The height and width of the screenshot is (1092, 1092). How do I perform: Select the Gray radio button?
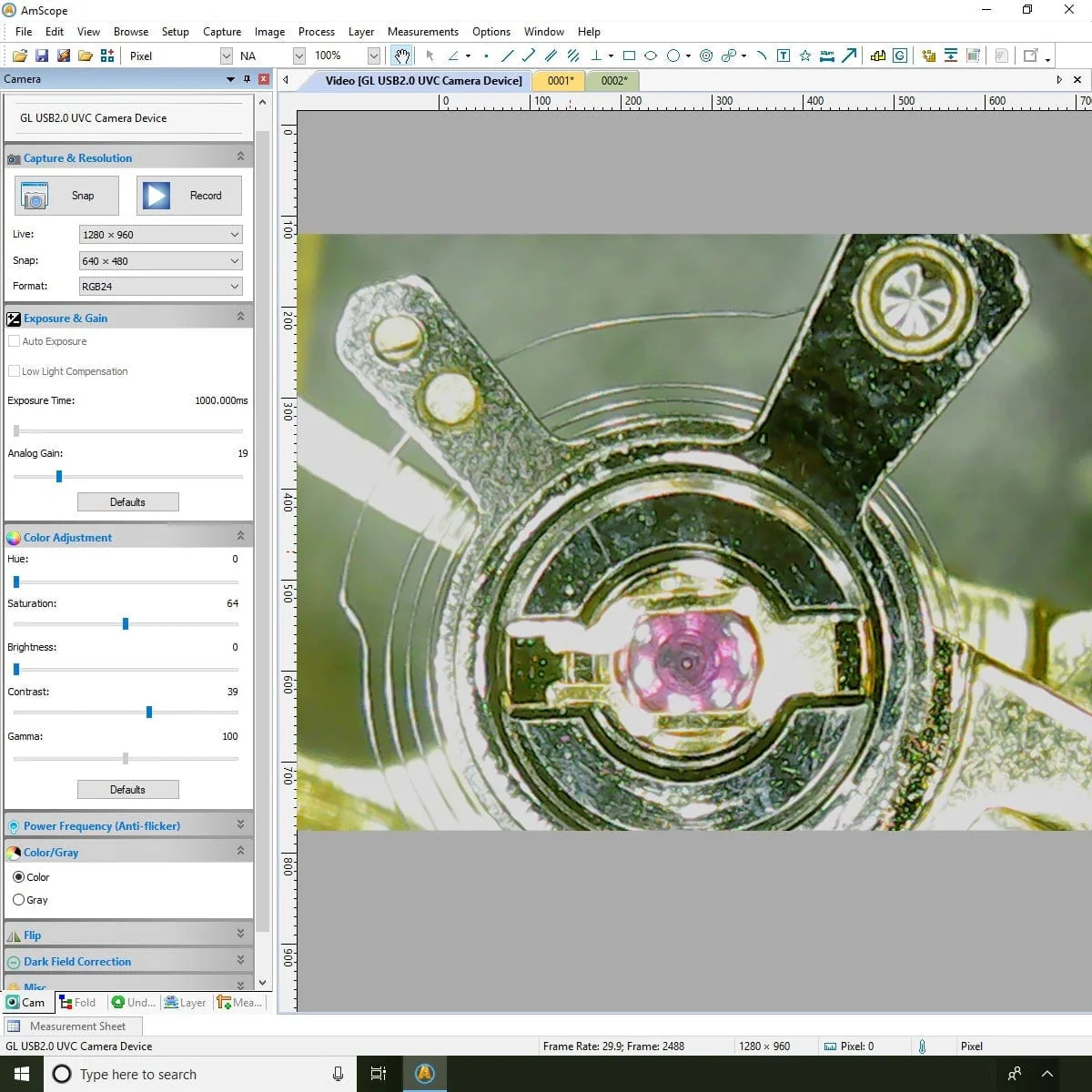point(19,899)
